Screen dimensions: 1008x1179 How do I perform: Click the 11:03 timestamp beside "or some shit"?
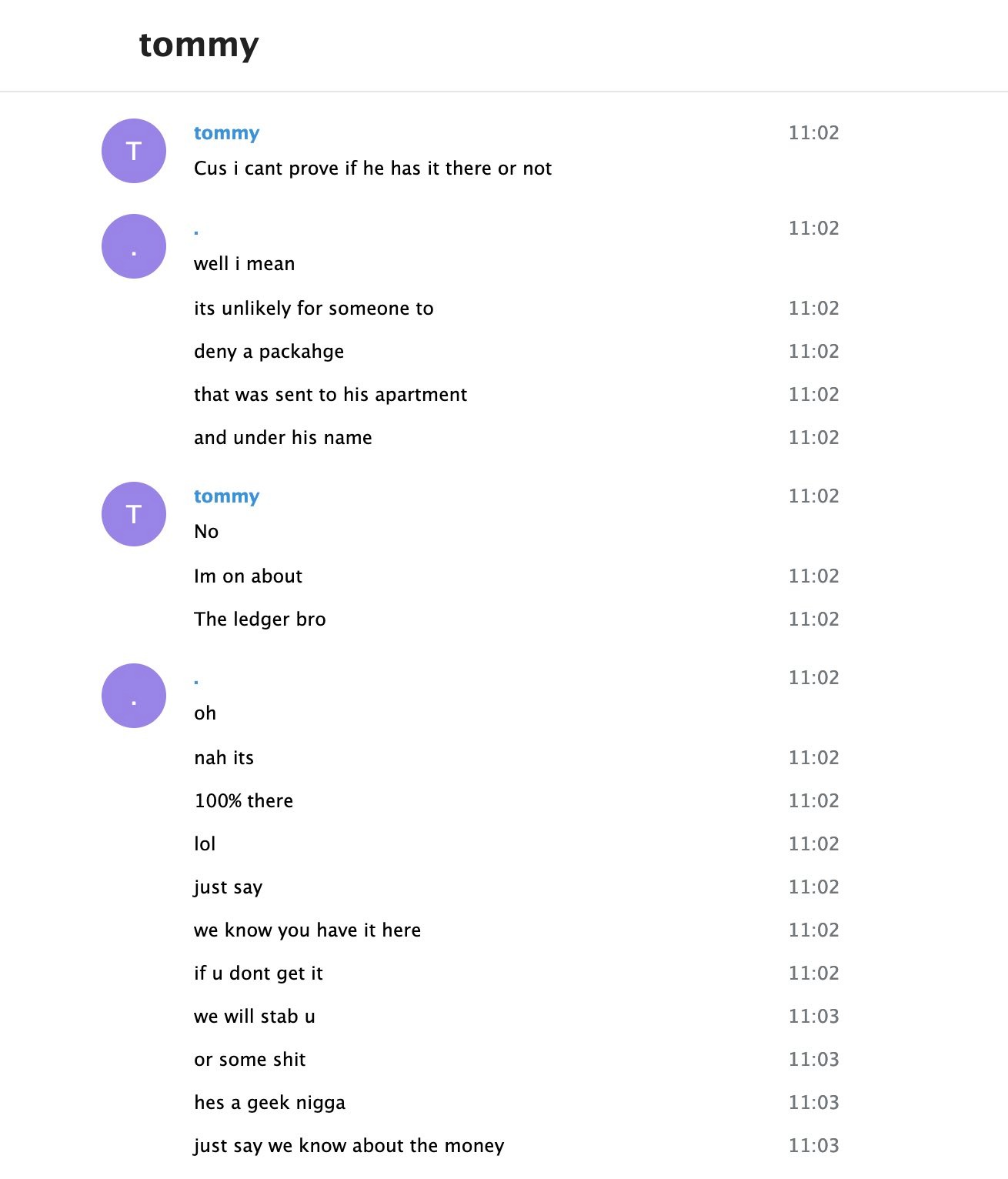[x=813, y=1060]
